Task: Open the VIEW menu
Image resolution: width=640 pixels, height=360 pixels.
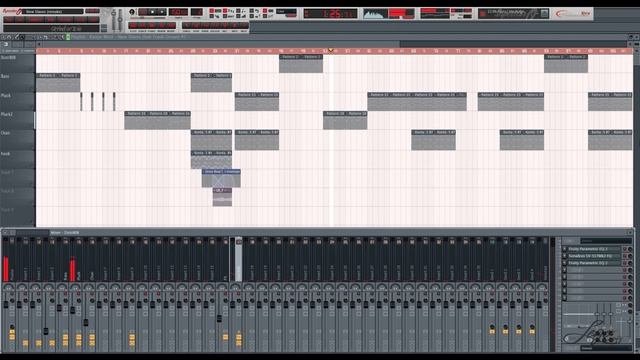Action: [x=51, y=19]
